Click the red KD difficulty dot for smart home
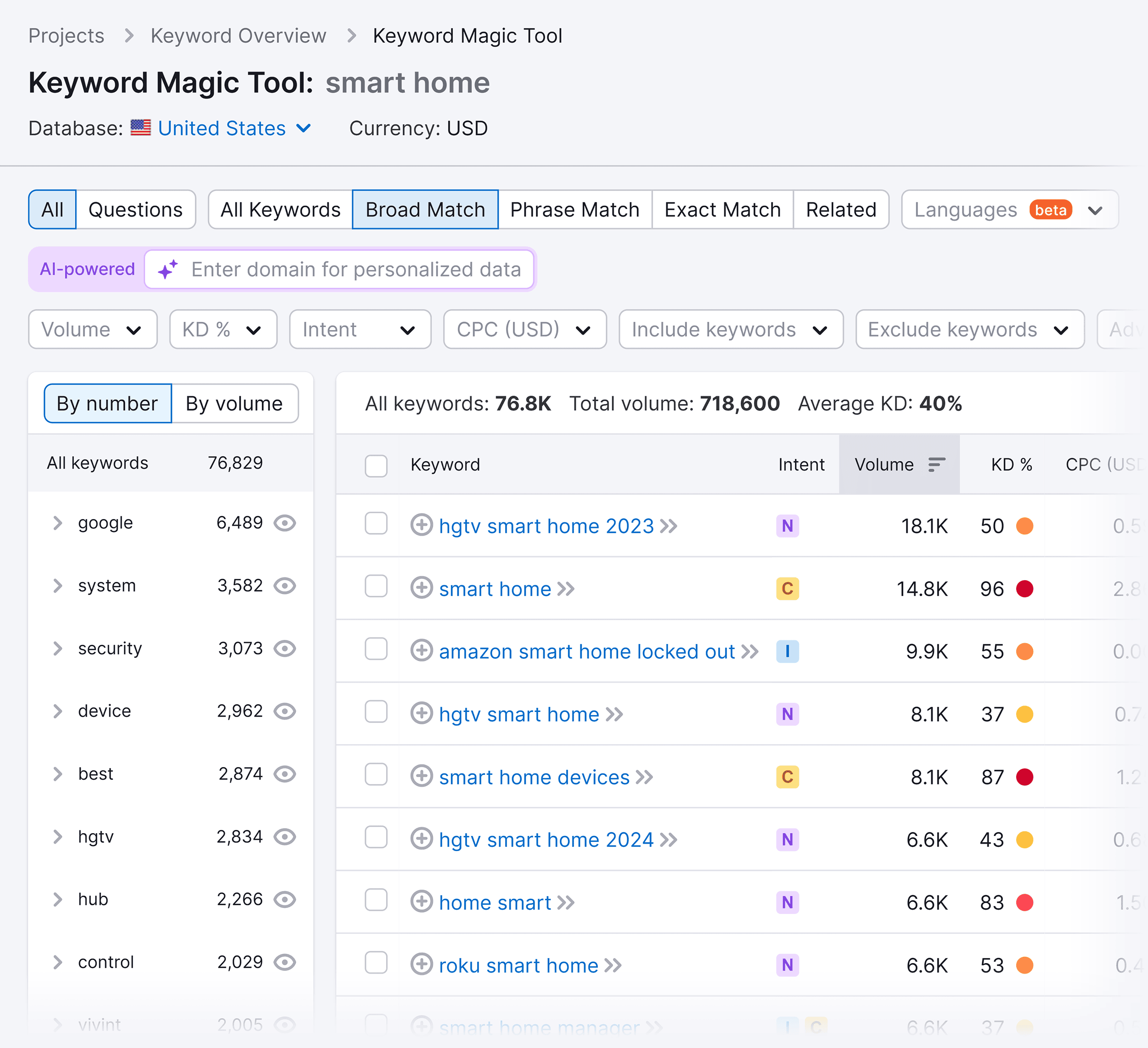The width and height of the screenshot is (1148, 1048). 1025,588
